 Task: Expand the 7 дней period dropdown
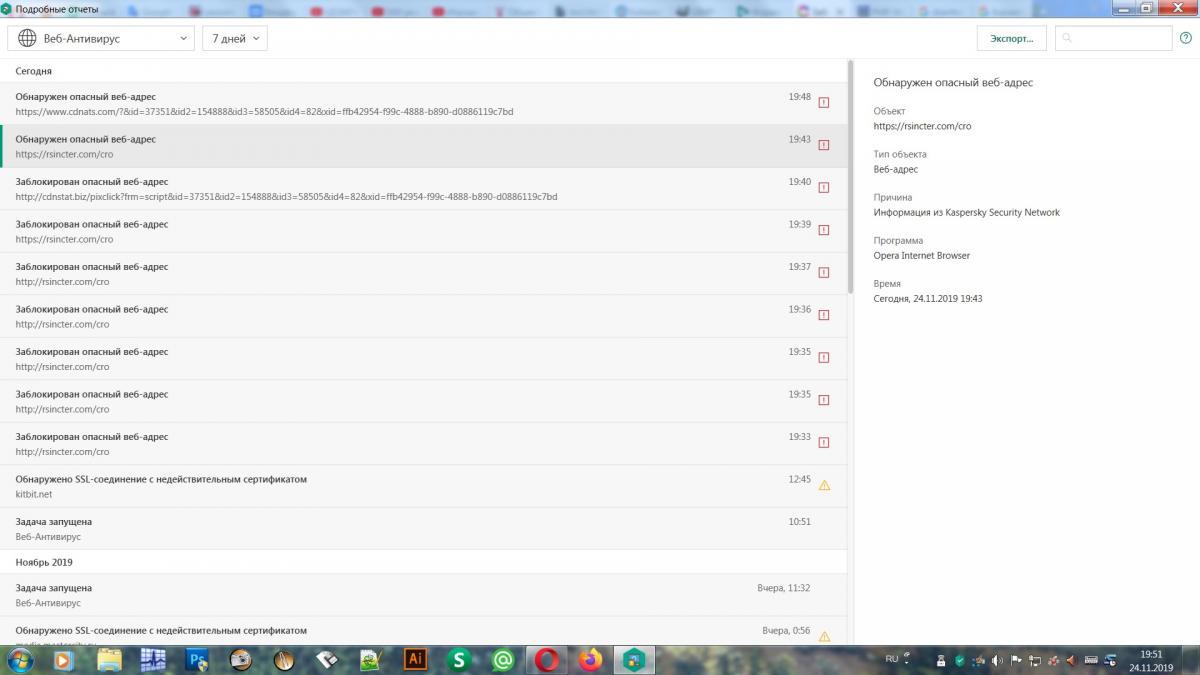234,38
